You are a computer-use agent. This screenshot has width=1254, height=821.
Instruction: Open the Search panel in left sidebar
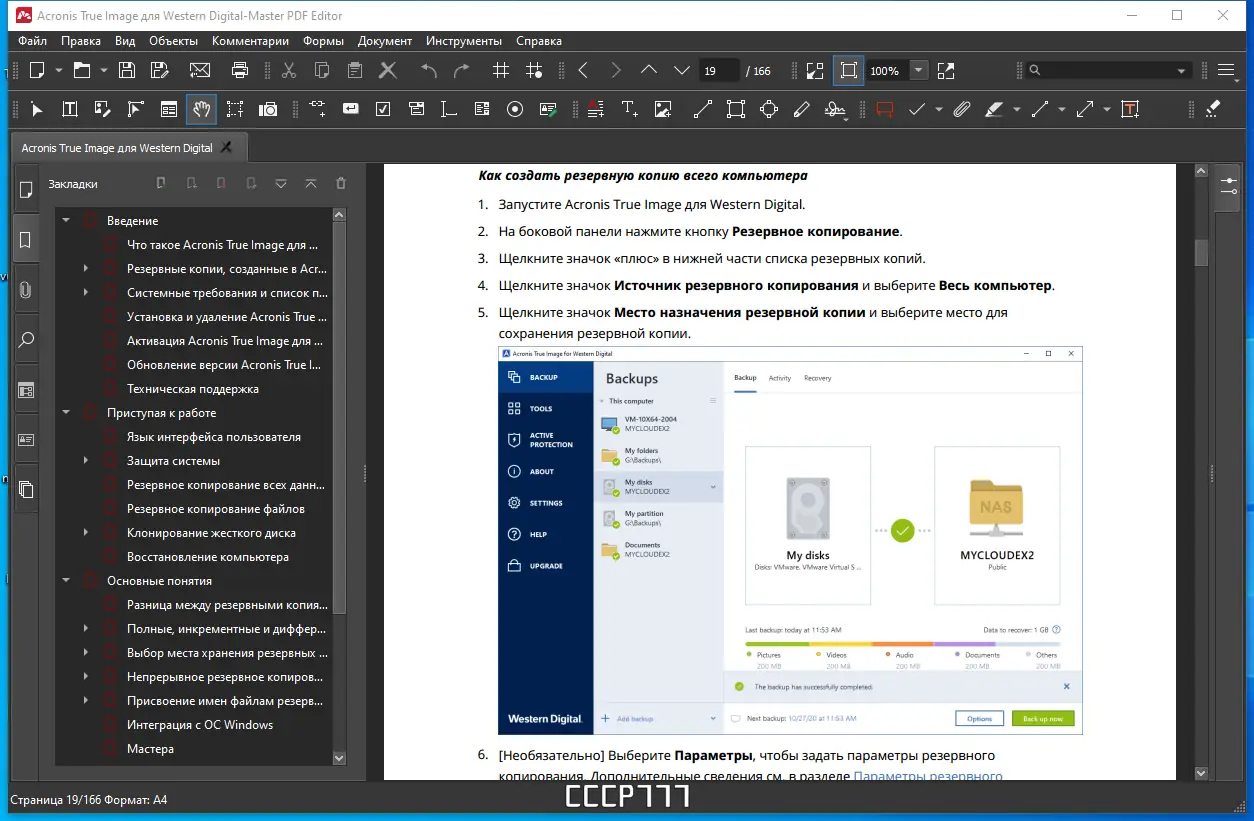pyautogui.click(x=26, y=340)
